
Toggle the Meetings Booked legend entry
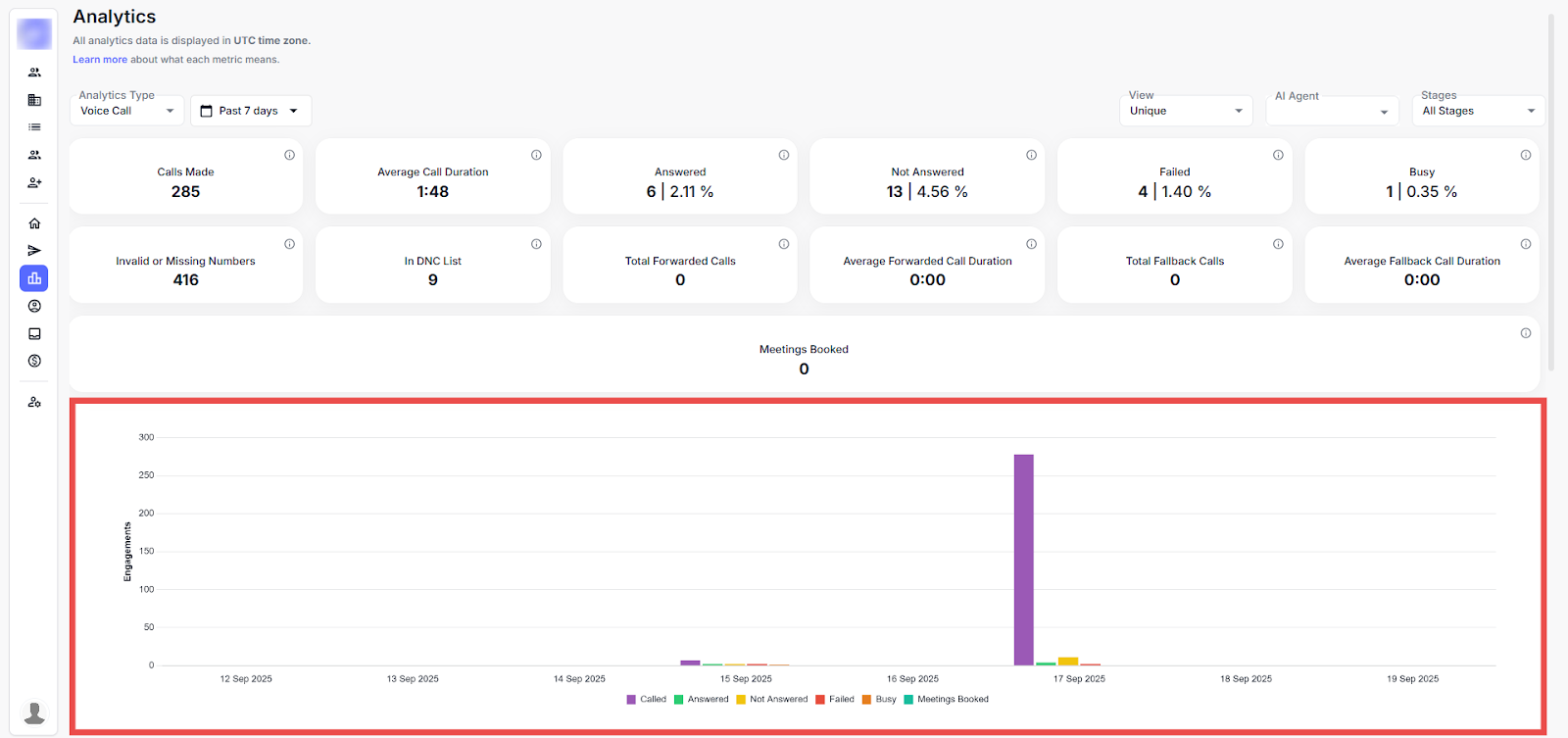[x=947, y=700]
